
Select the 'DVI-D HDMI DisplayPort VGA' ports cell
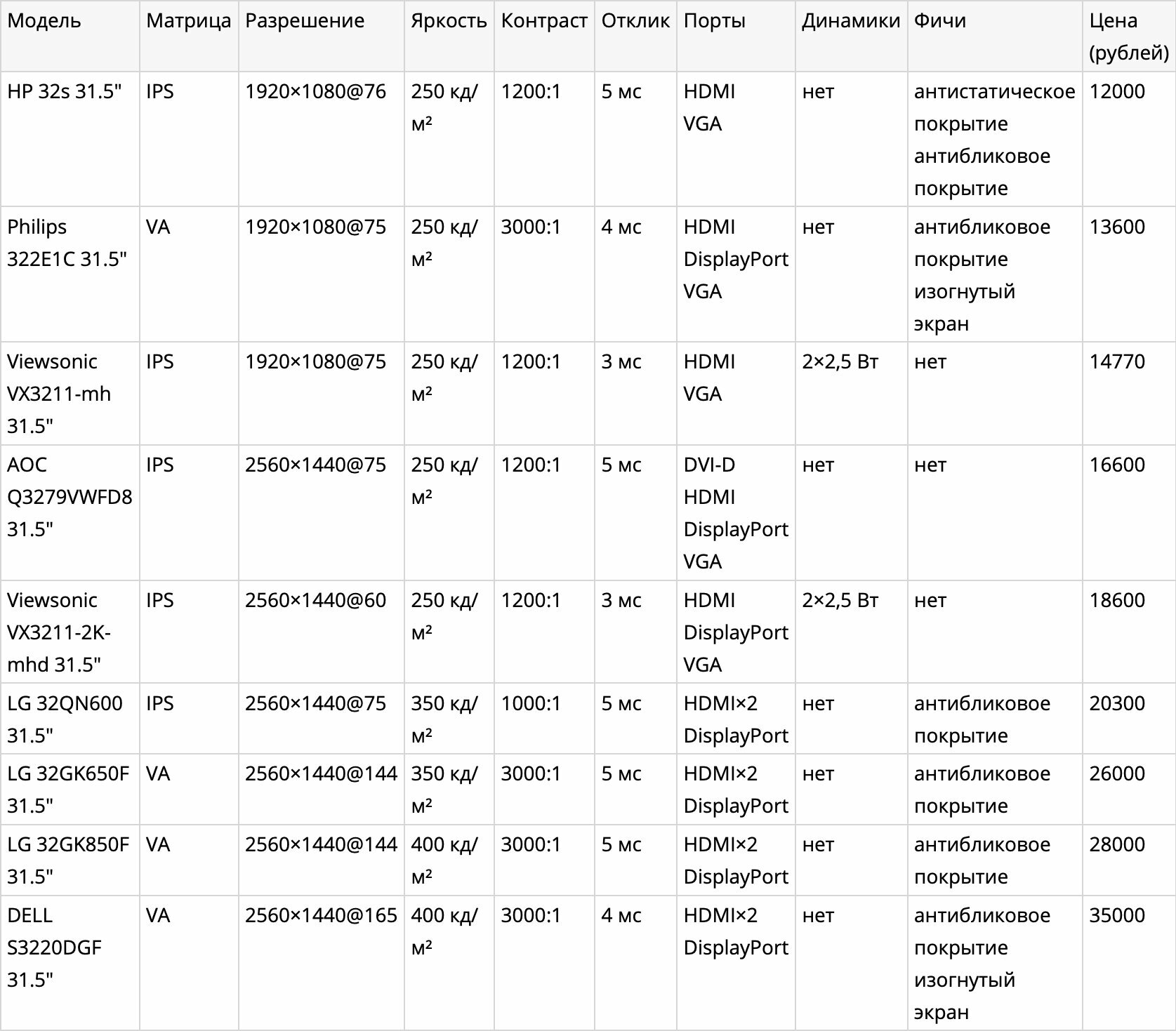(736, 512)
